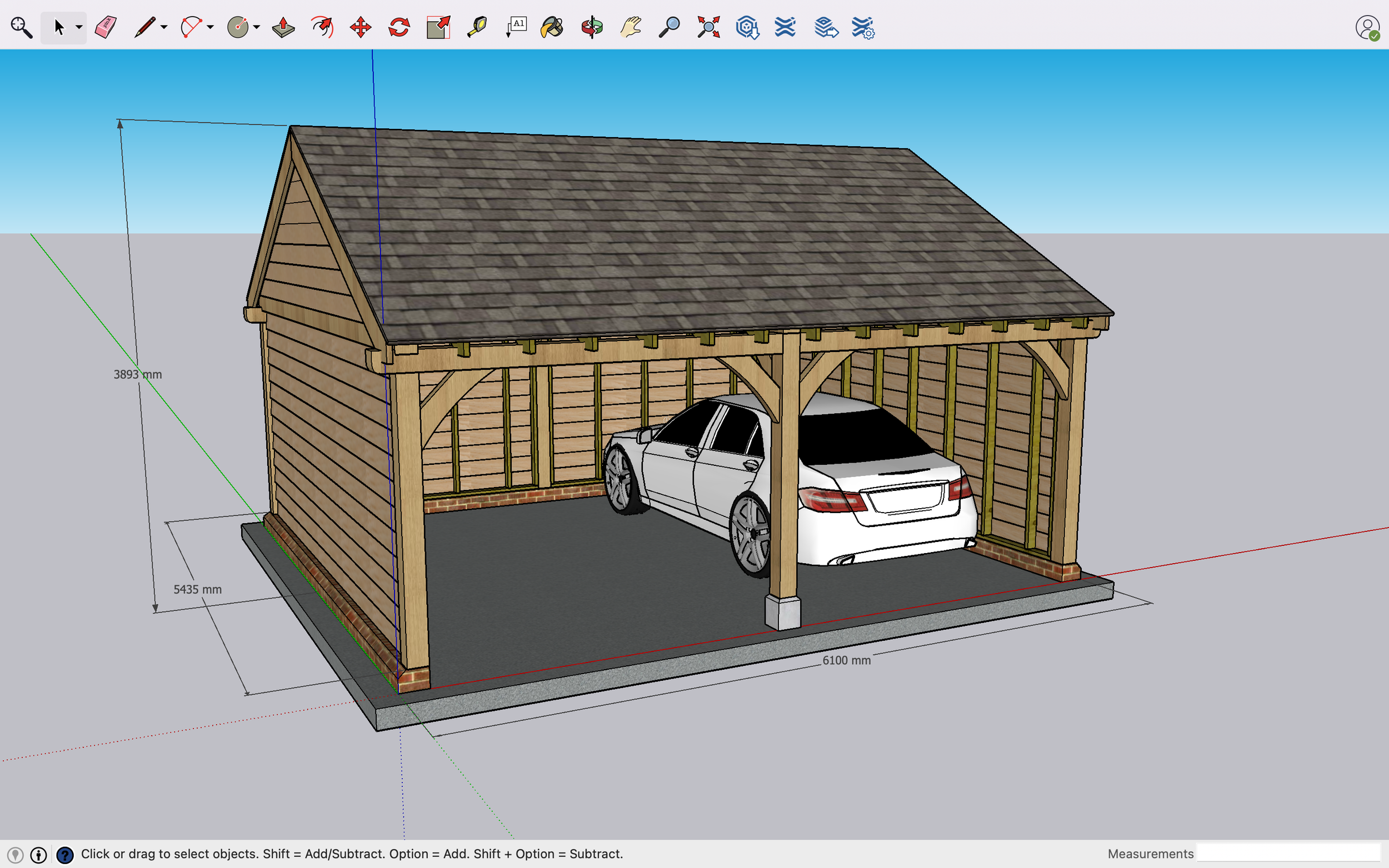Open the 3D Warehouse icon
Viewport: 1389px width, 868px height.
(x=747, y=27)
